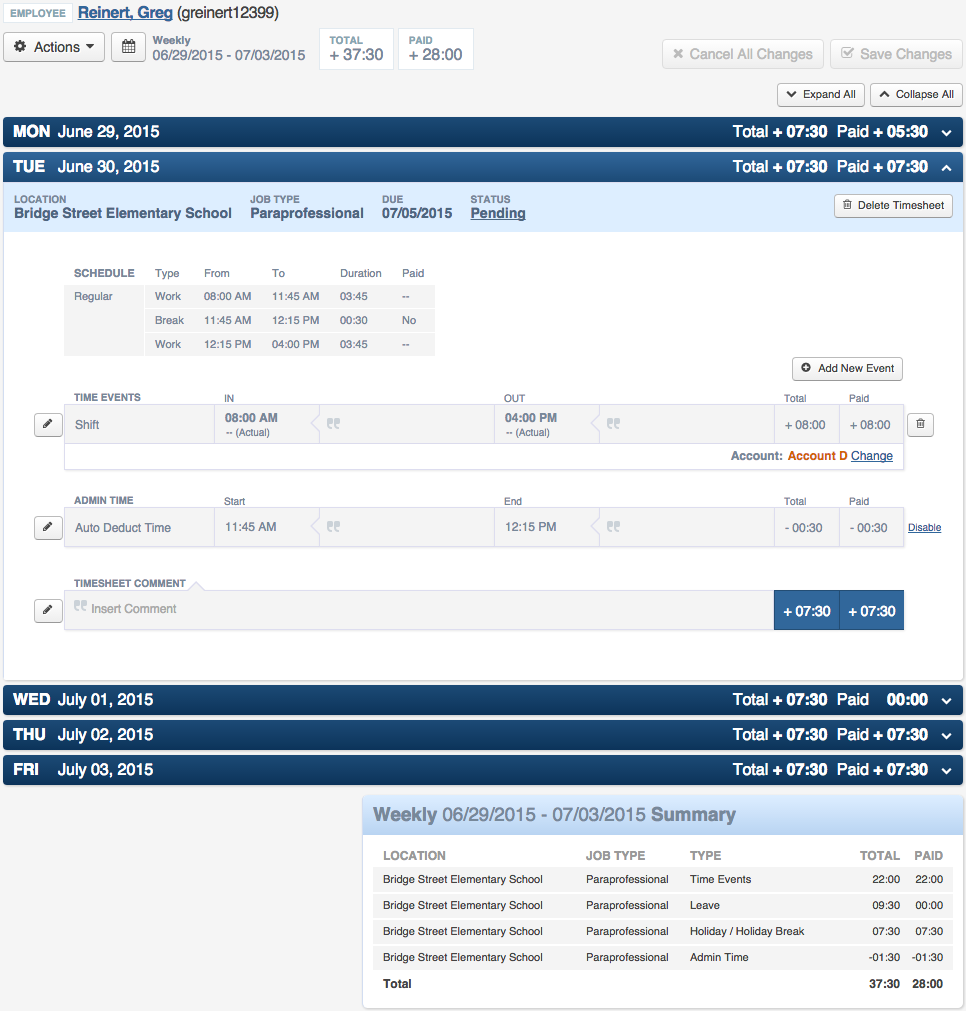Image resolution: width=966 pixels, height=1011 pixels.
Task: Disable the Auto Deduct Time entry
Action: [924, 528]
